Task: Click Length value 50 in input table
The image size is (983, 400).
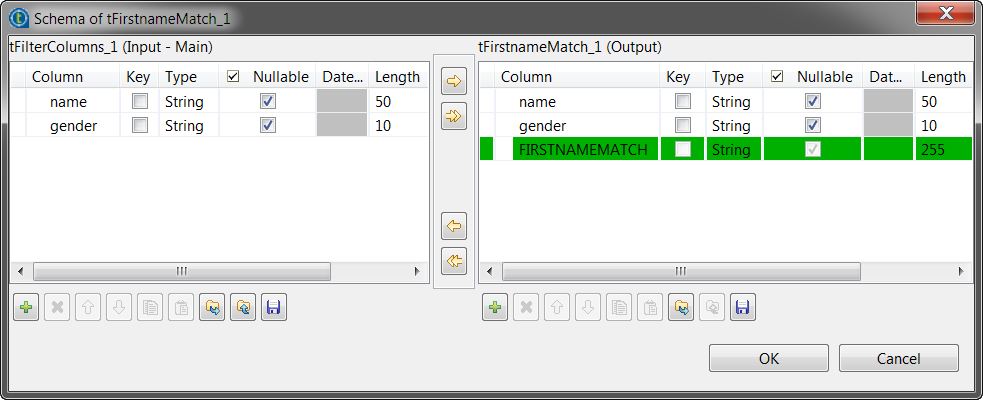Action: tap(383, 102)
